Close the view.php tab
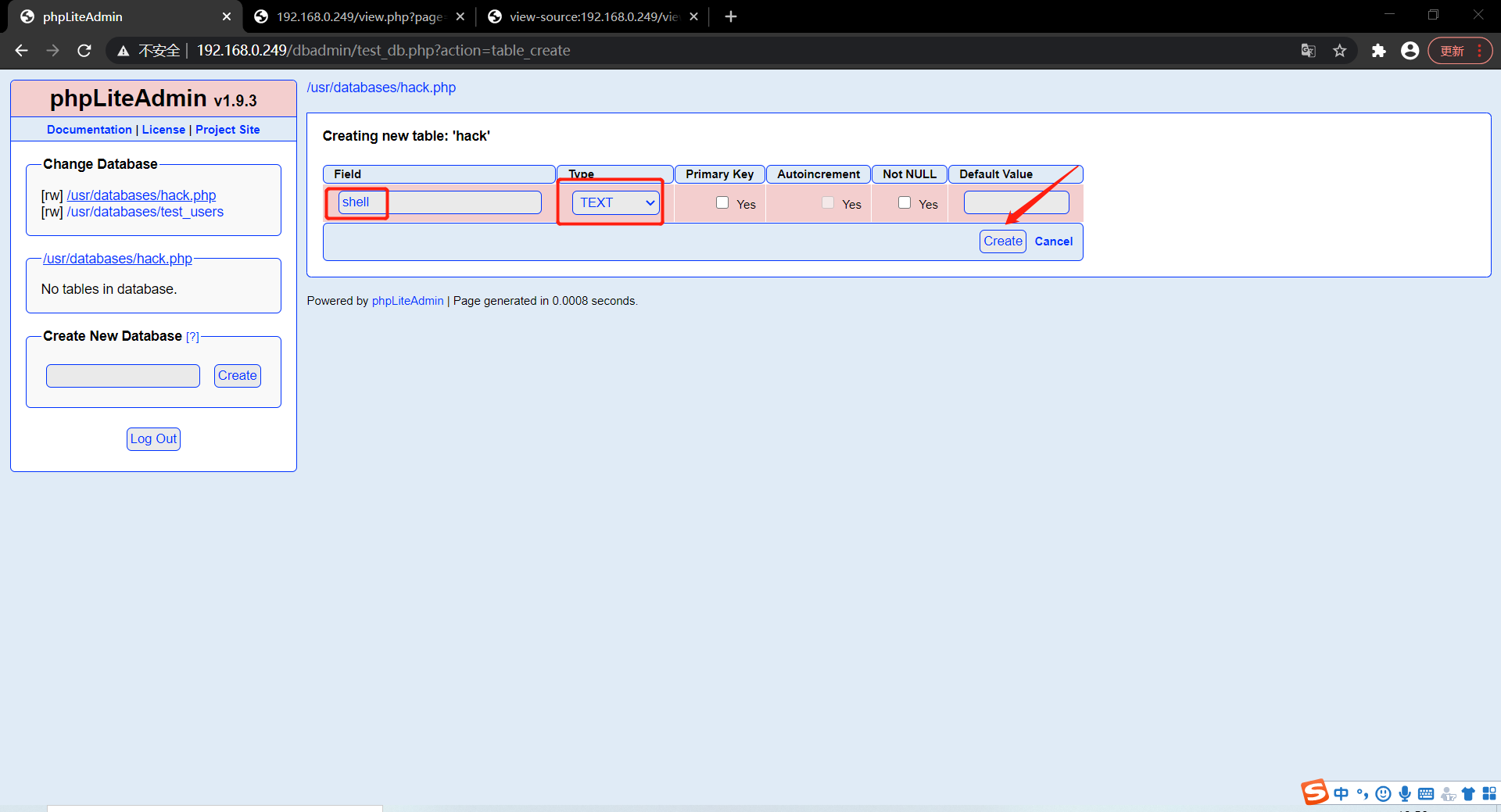The height and width of the screenshot is (812, 1501). point(460,16)
